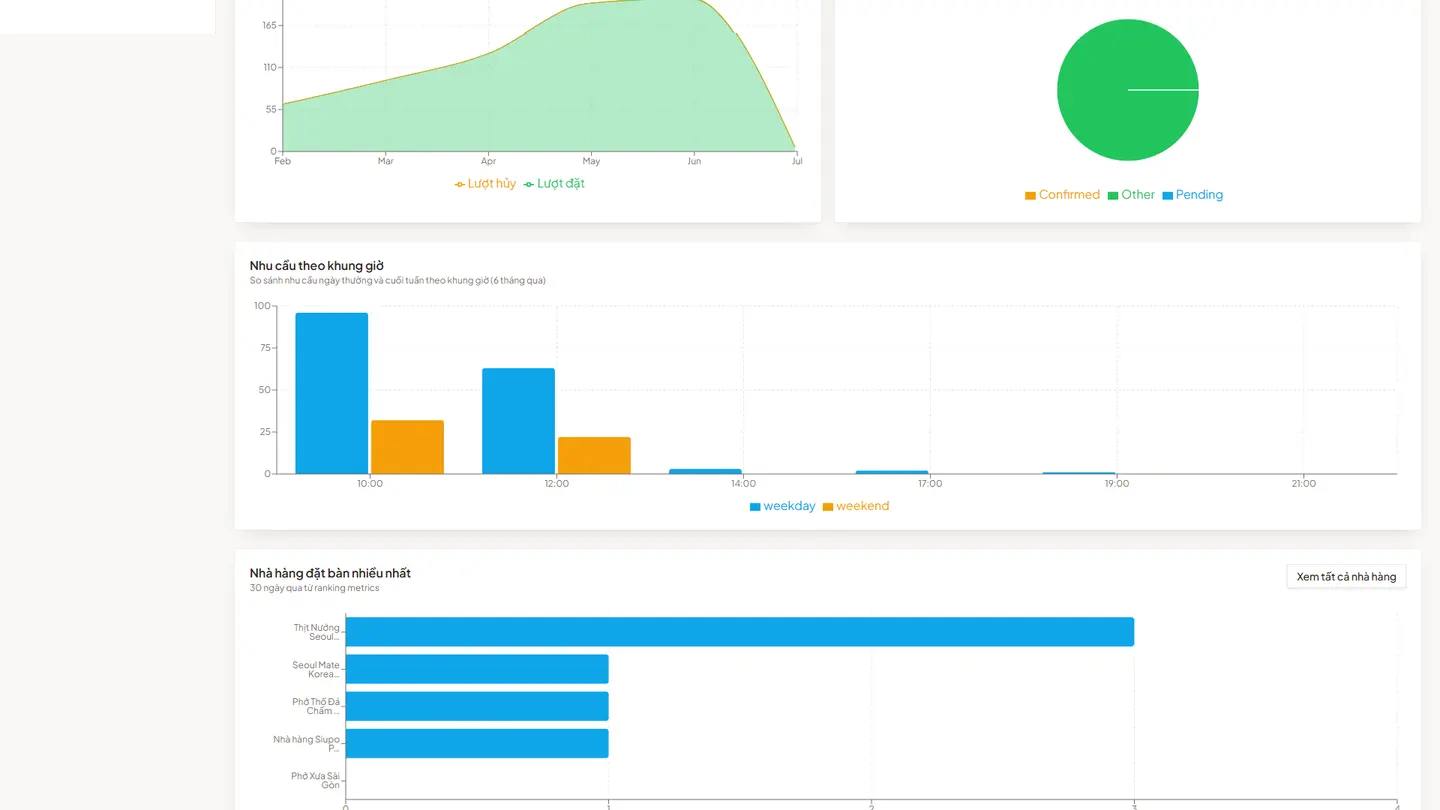Click the Seoul Mate Korea bar

pos(477,669)
